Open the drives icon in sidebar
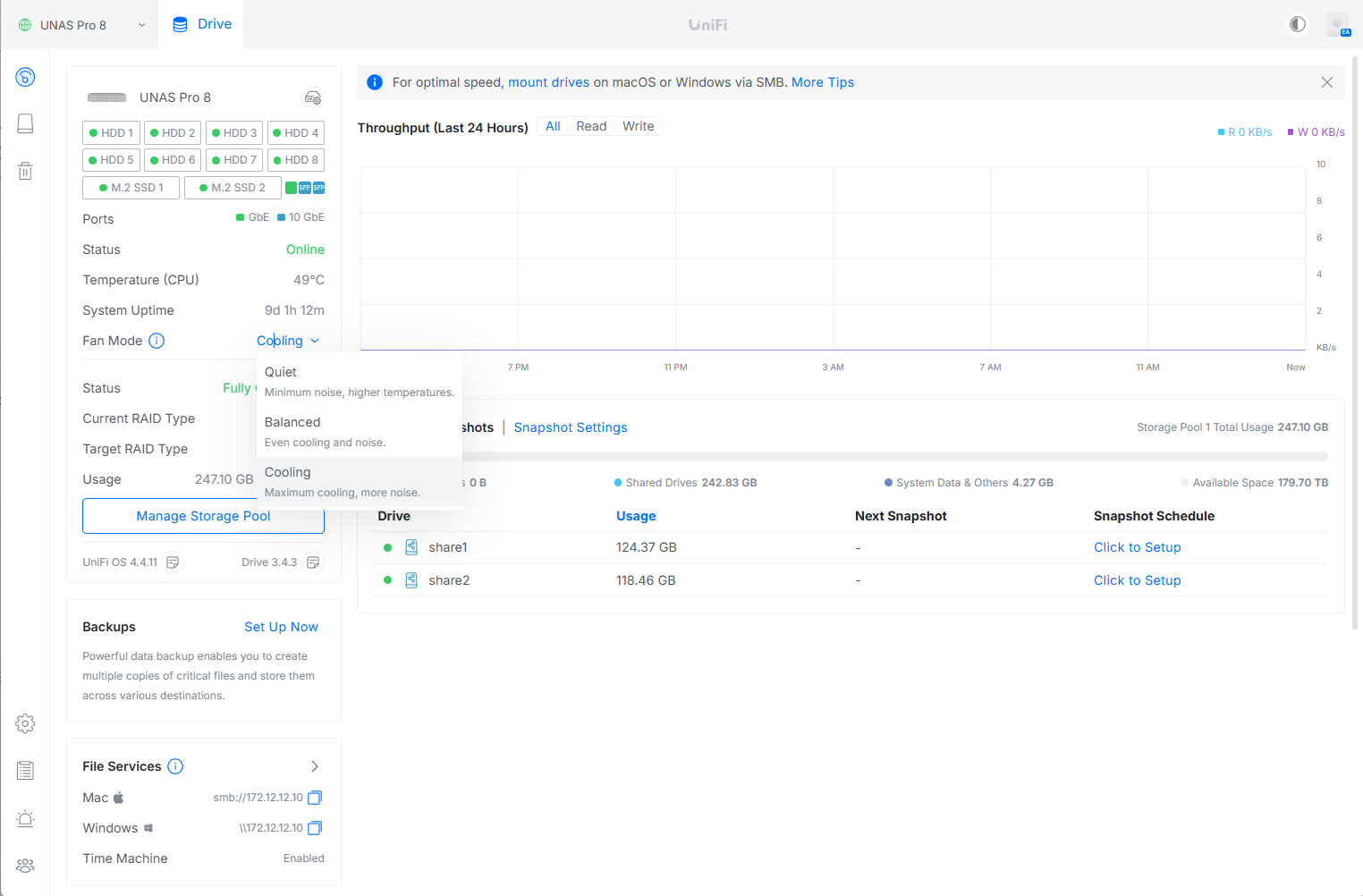The width and height of the screenshot is (1363, 896). pyautogui.click(x=25, y=123)
